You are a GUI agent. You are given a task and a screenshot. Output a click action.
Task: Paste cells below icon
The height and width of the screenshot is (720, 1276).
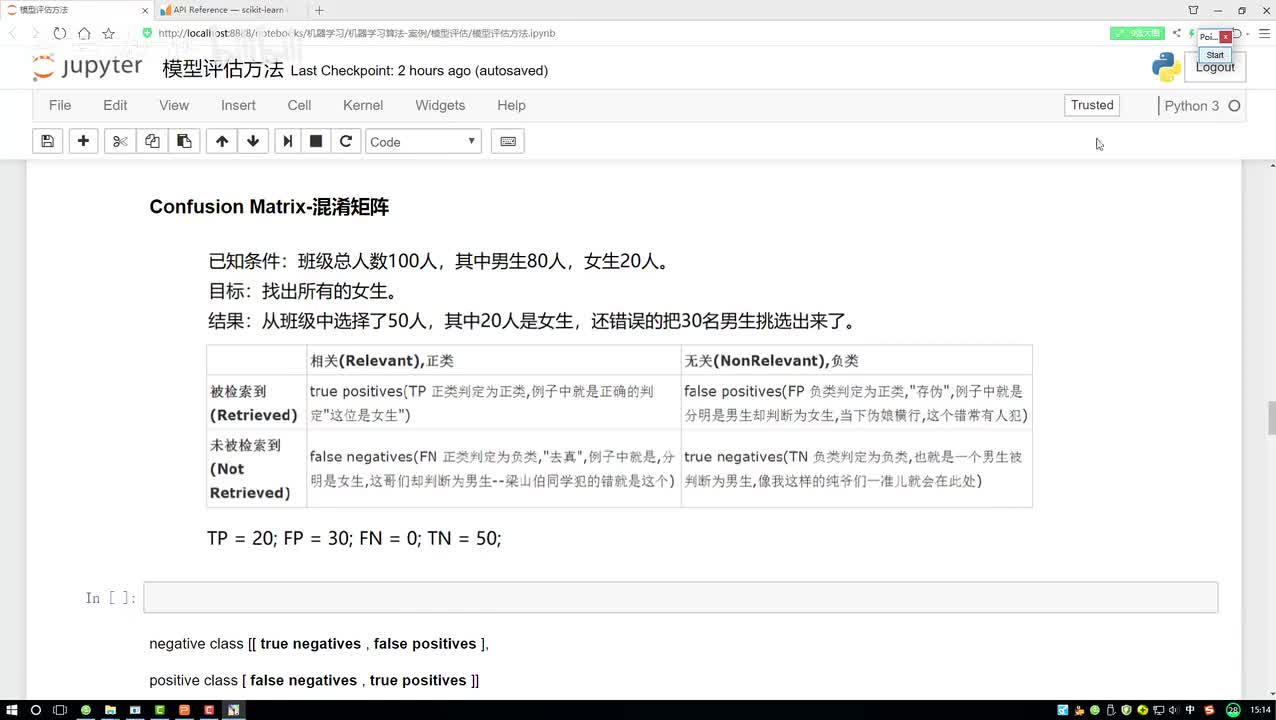(x=184, y=141)
